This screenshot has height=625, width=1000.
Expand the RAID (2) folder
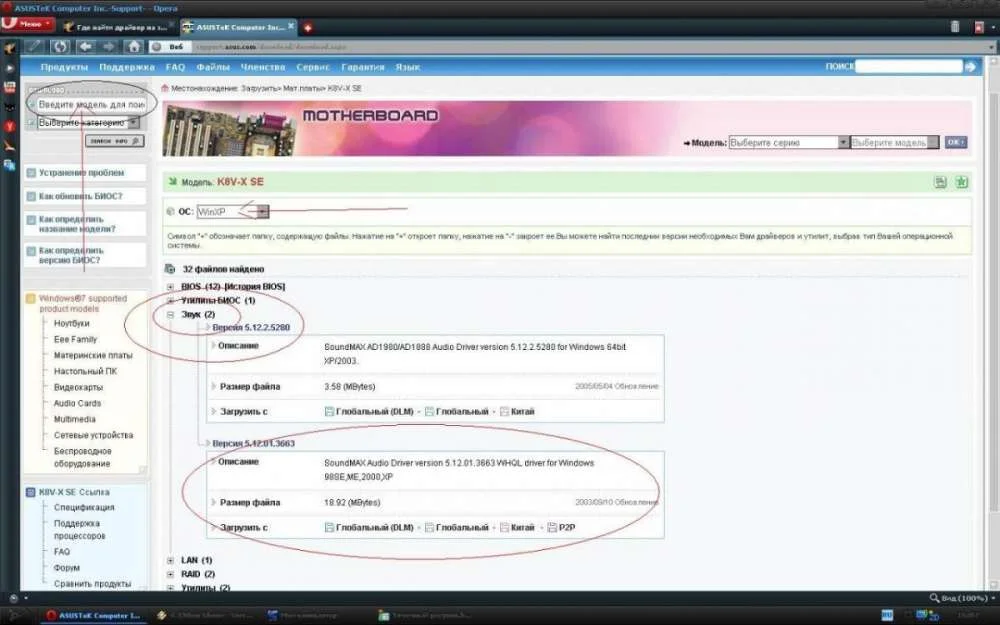(170, 575)
